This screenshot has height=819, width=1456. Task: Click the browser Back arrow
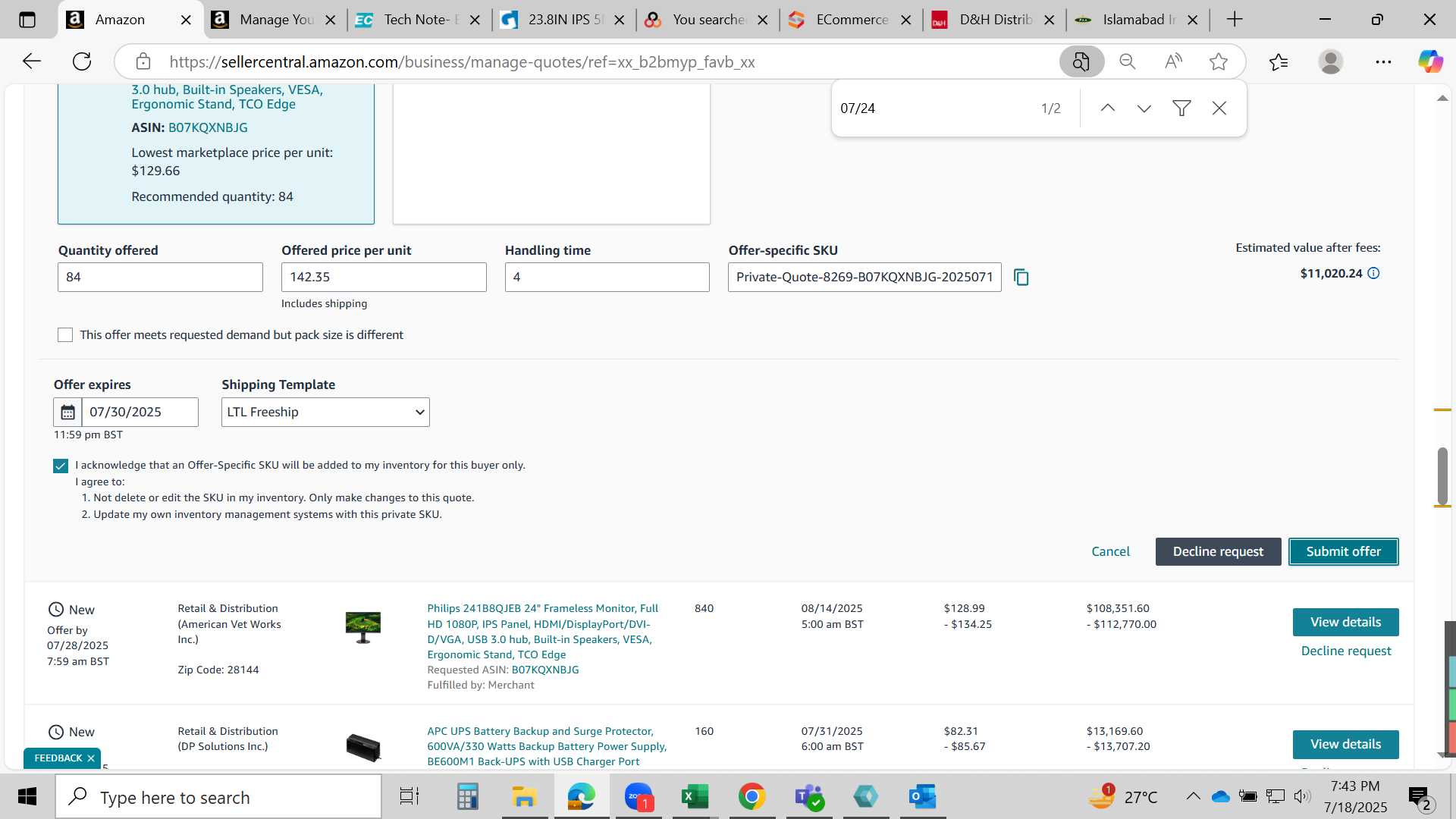pyautogui.click(x=32, y=61)
